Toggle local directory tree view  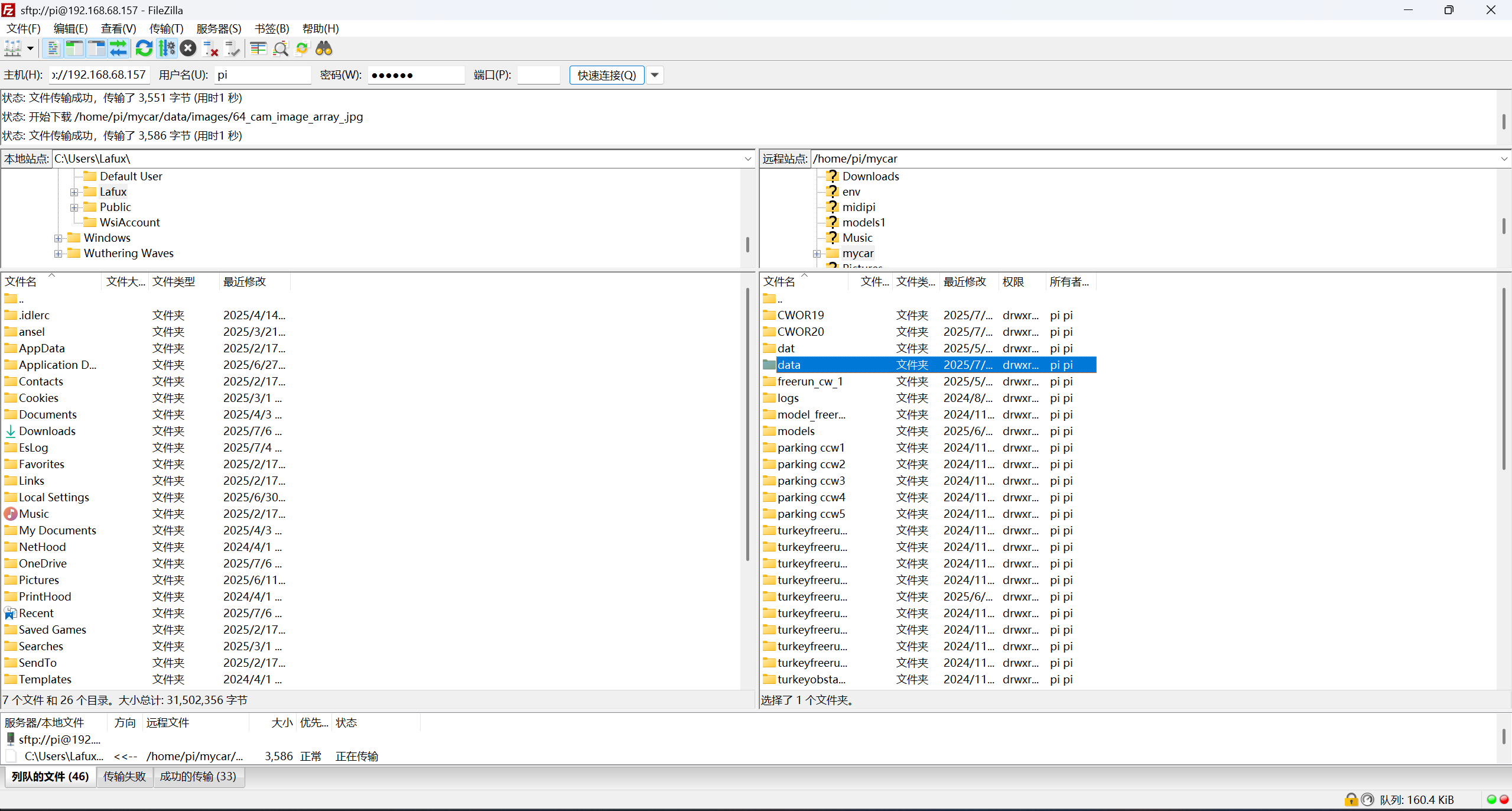(x=74, y=48)
